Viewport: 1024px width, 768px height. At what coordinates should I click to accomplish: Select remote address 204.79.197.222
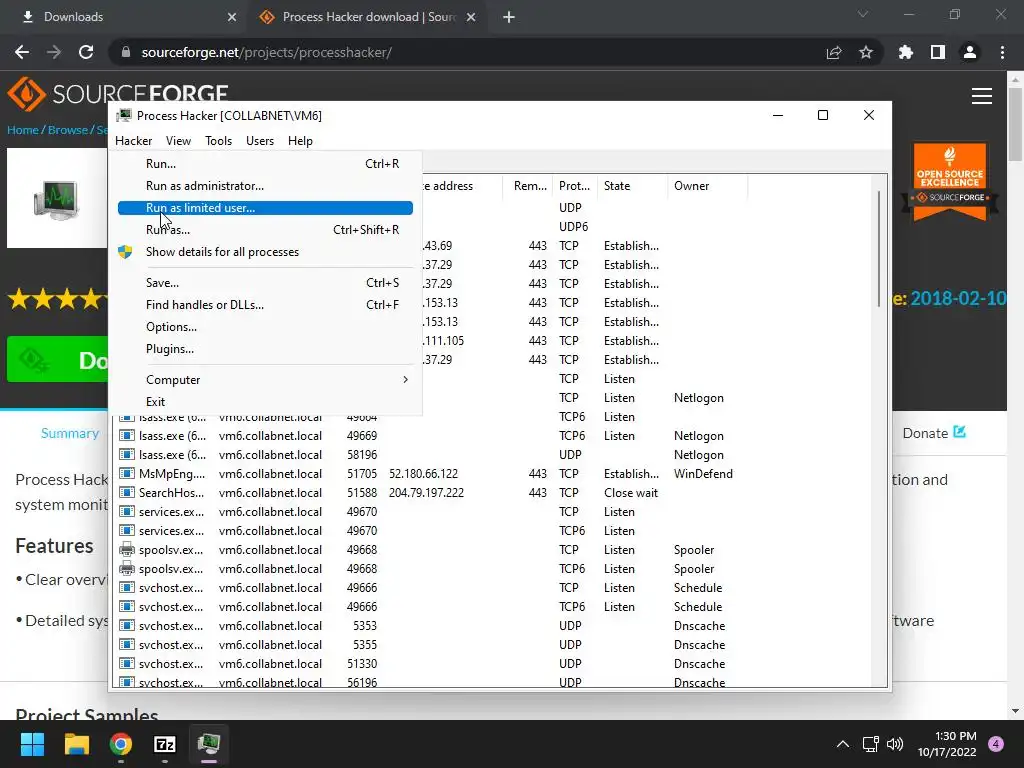point(426,493)
